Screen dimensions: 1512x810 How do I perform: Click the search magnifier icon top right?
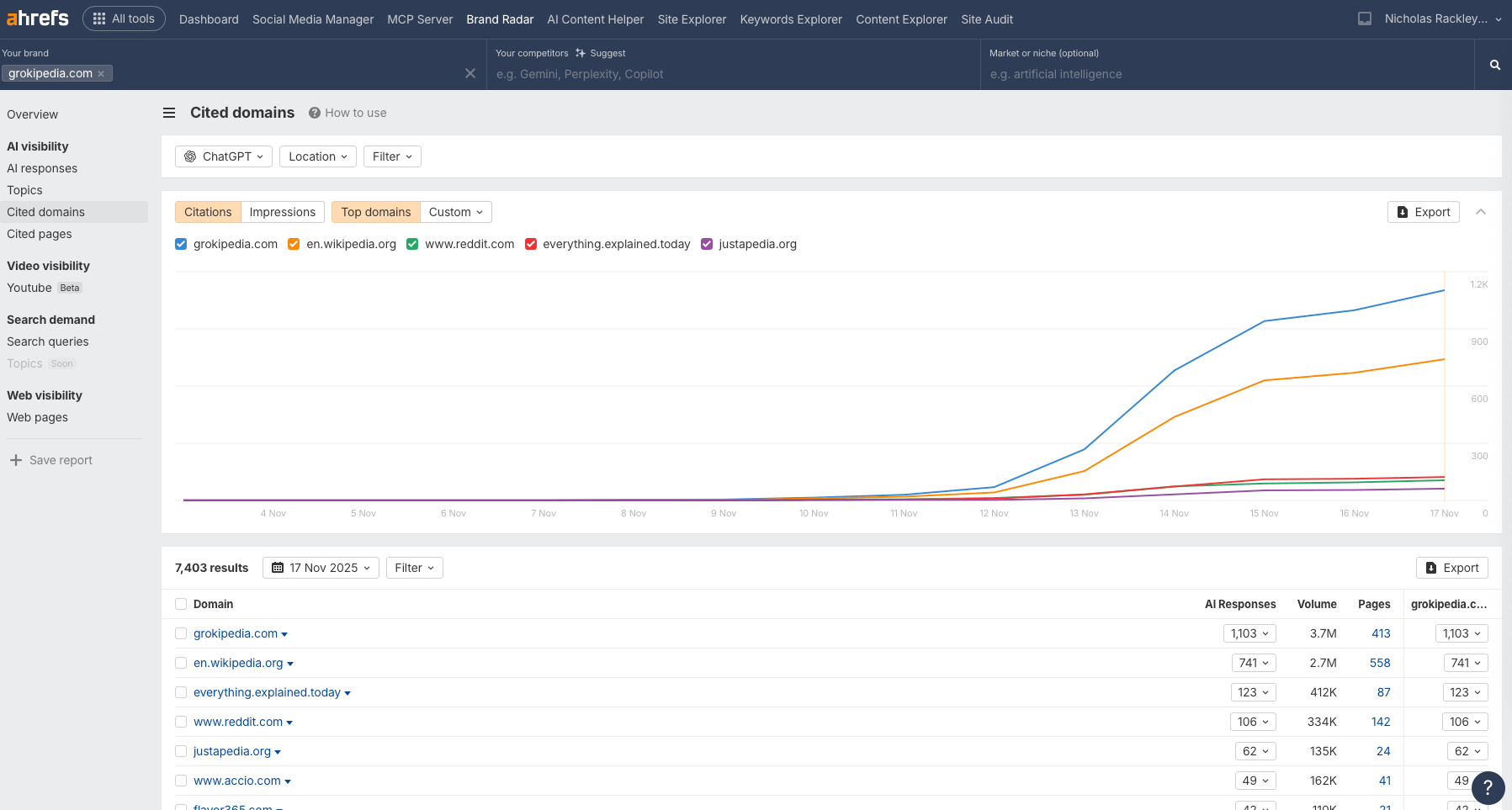tap(1493, 65)
